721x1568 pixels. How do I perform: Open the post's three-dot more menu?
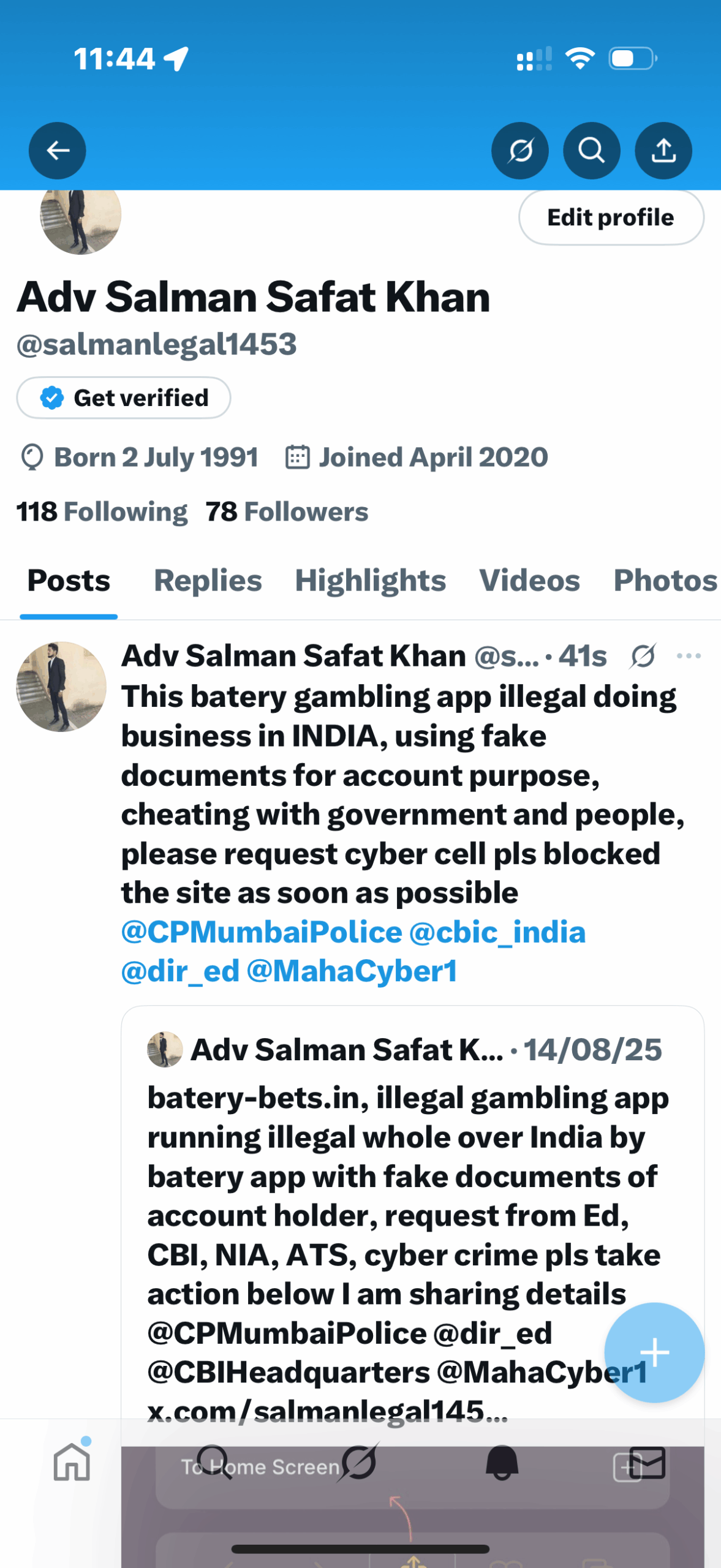point(689,656)
